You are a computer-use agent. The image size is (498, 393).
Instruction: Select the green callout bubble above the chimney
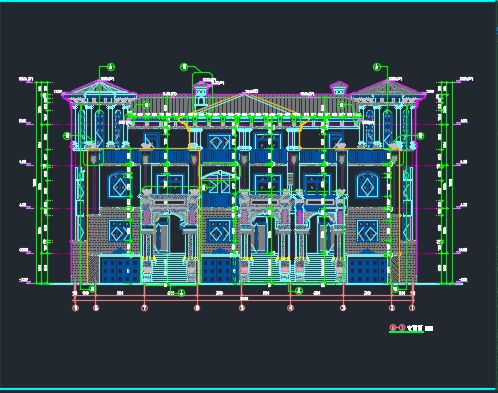[x=184, y=67]
